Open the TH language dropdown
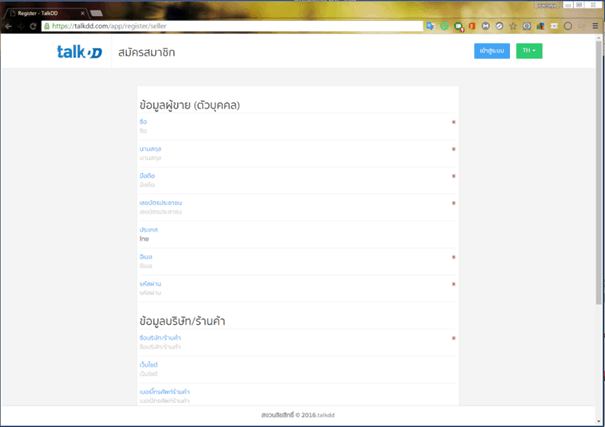 [x=529, y=51]
